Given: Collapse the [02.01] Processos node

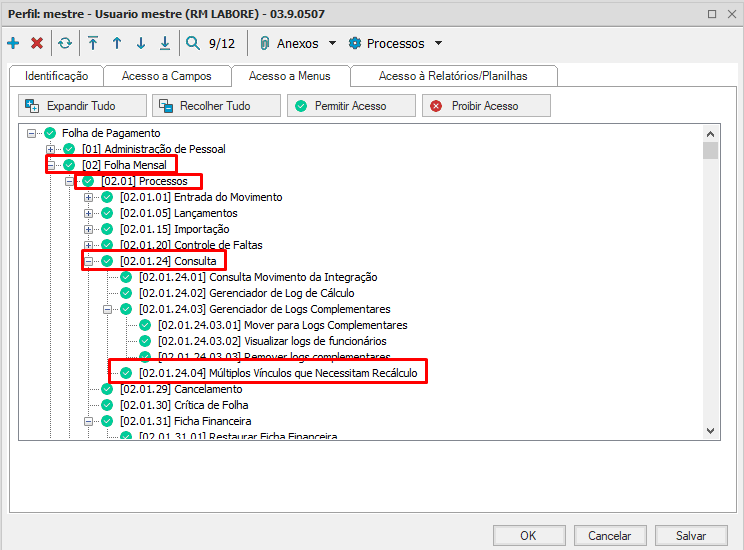Looking at the screenshot, I should tap(70, 181).
